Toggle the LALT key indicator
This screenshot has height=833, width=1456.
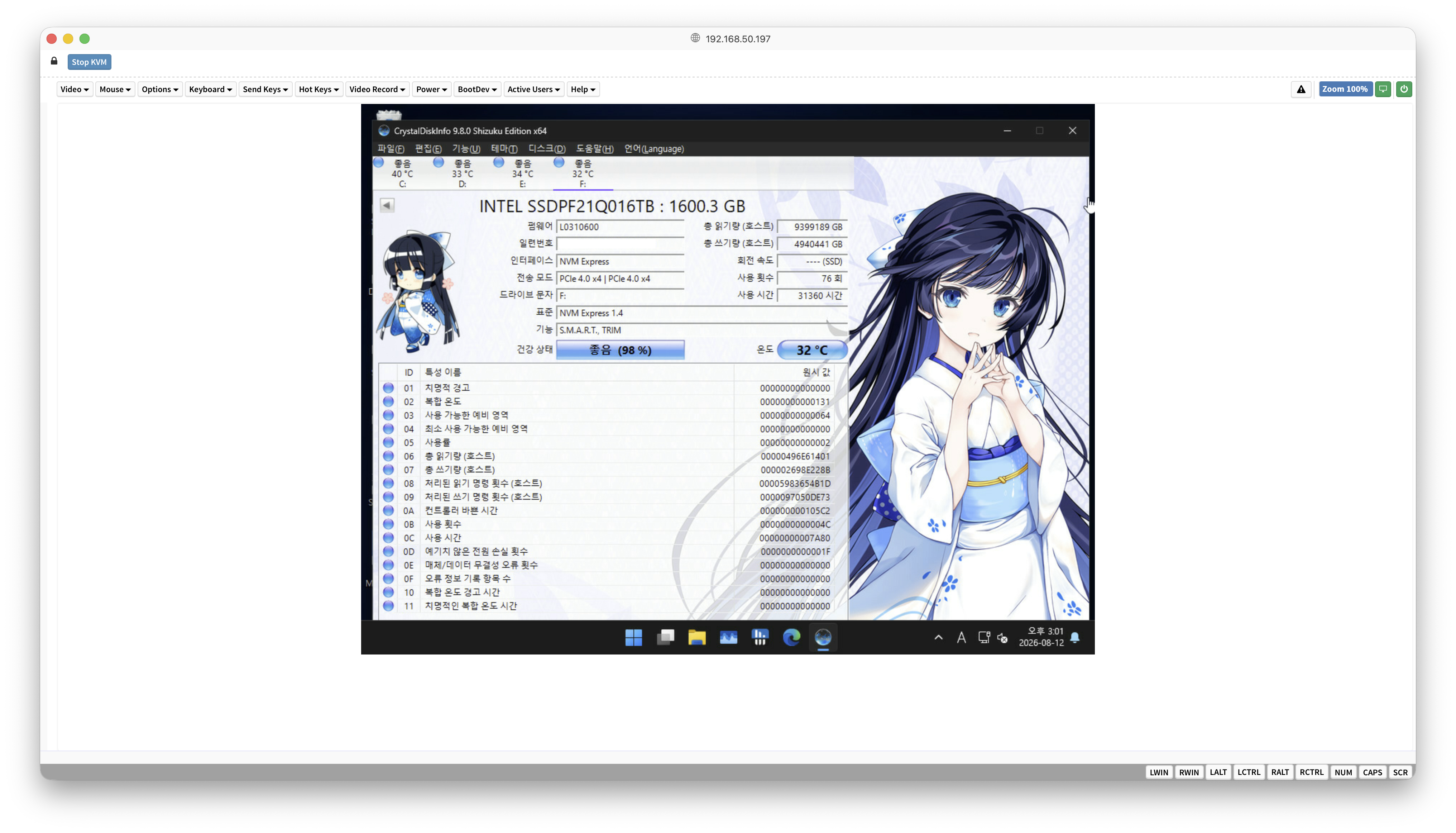[1218, 772]
